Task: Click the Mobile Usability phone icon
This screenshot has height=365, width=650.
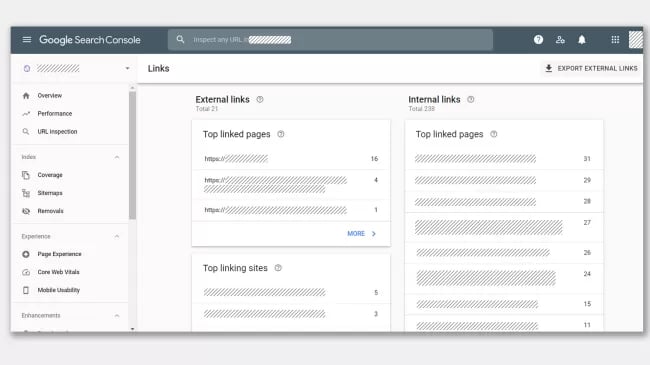Action: pos(26,290)
